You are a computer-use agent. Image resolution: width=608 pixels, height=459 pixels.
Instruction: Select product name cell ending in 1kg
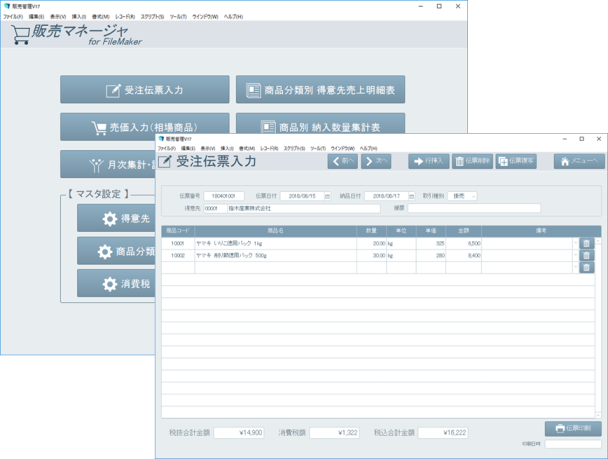[275, 243]
